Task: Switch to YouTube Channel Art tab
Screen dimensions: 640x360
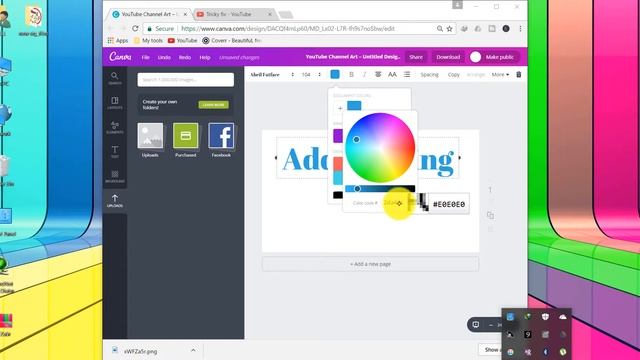Action: [149, 14]
